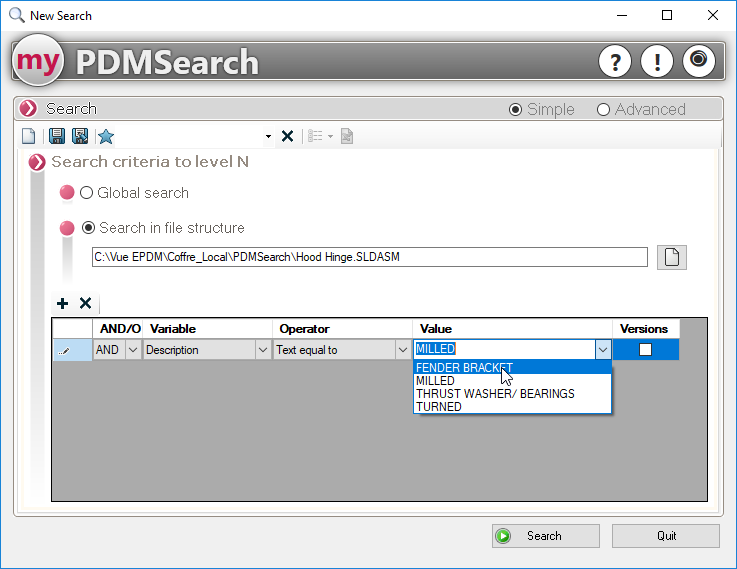
Task: Switch to Advanced search mode
Action: [603, 110]
